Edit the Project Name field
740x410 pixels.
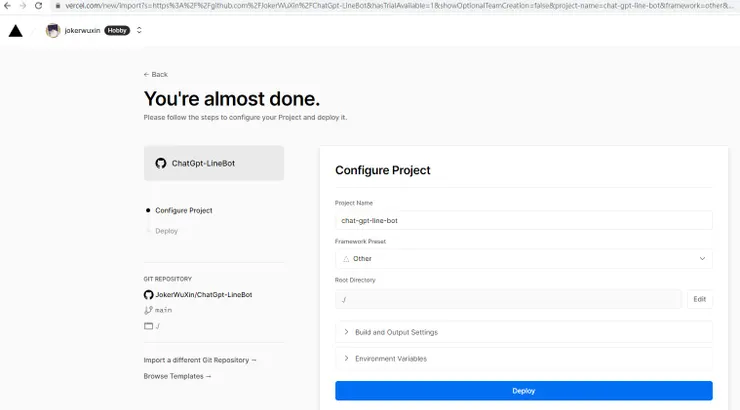coord(523,220)
